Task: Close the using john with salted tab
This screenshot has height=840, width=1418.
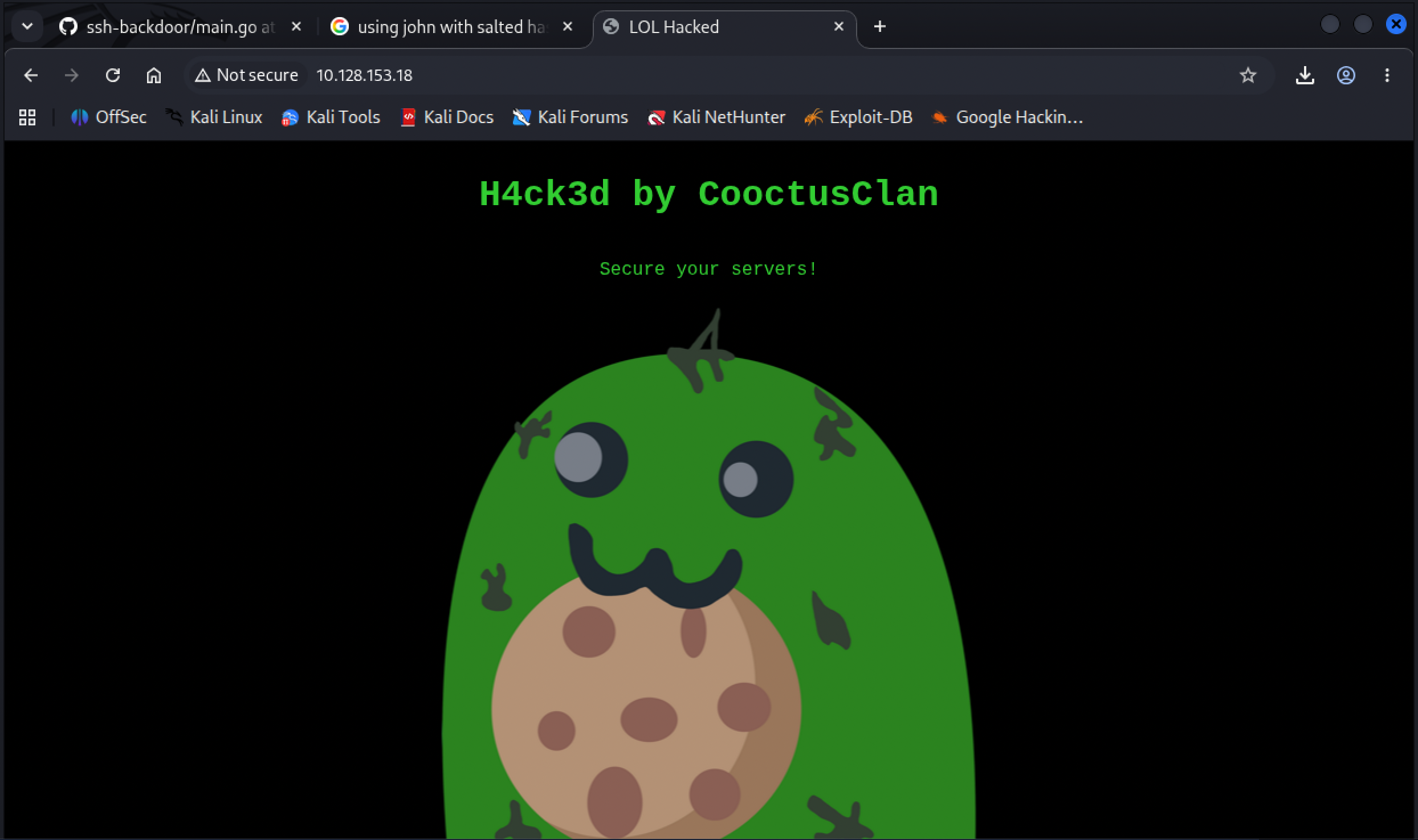Action: click(568, 27)
